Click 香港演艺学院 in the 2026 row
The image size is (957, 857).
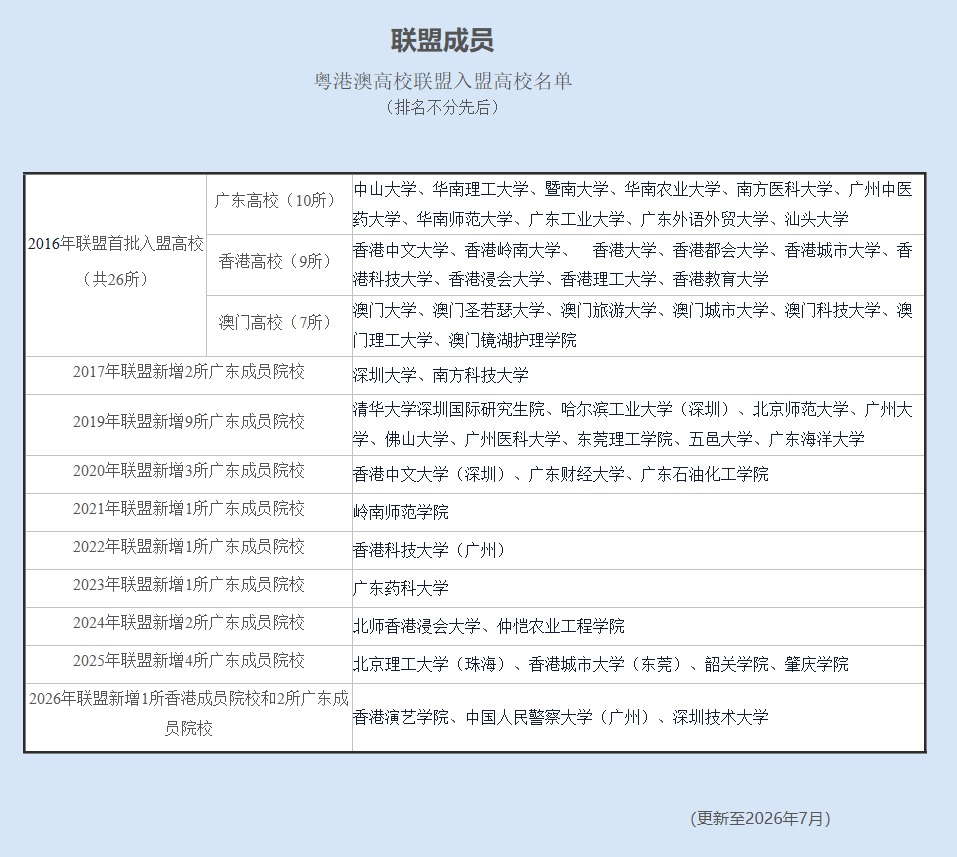coord(400,717)
